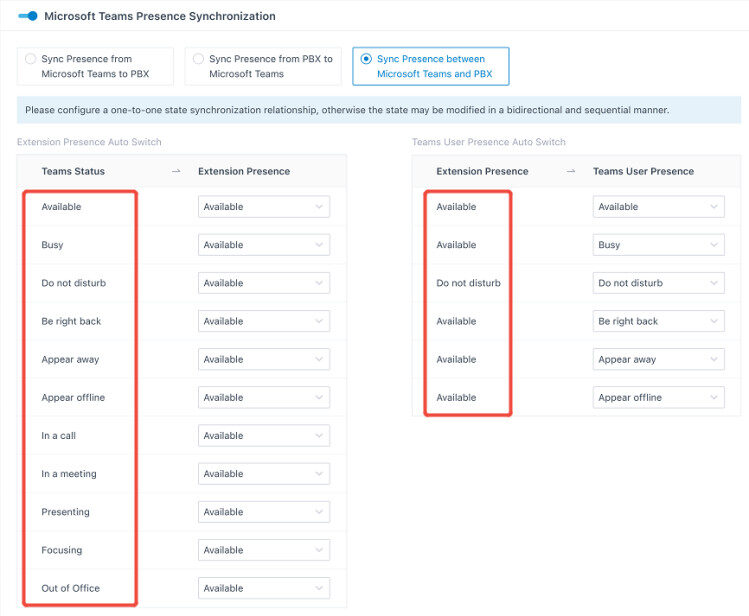
Task: Expand dropdown for Teams Do not disturb row
Action: coord(264,283)
